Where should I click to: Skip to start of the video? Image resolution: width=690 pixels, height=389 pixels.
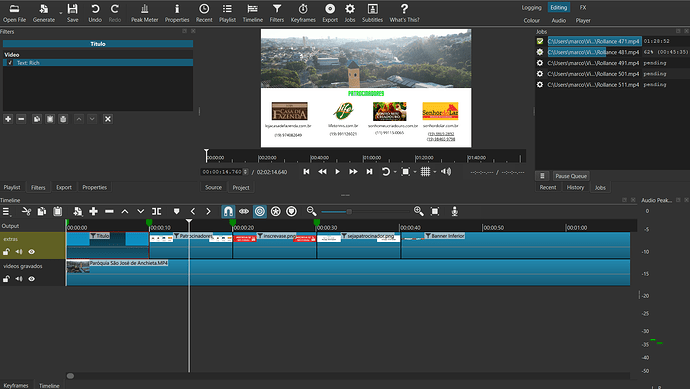306,172
